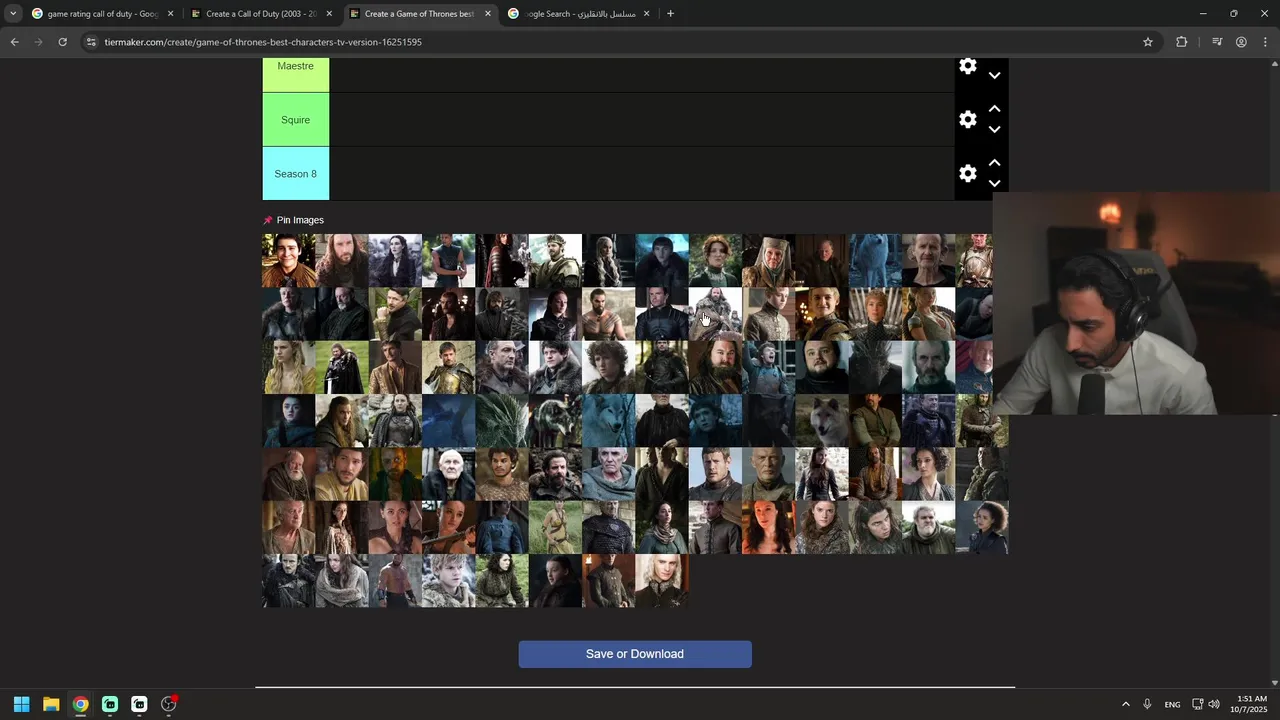The width and height of the screenshot is (1280, 720).
Task: Open a new browser tab
Action: point(670,14)
